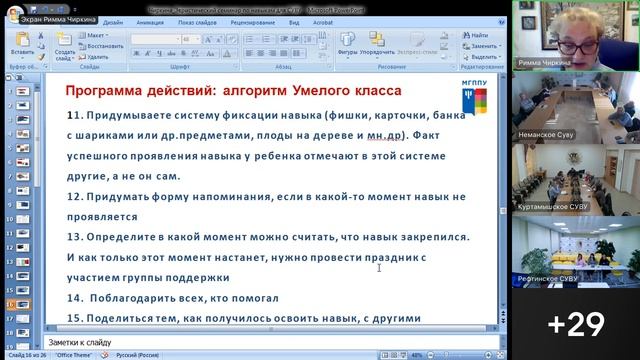Toggle align text right
This screenshot has height=360, width=640.
[x=272, y=53]
